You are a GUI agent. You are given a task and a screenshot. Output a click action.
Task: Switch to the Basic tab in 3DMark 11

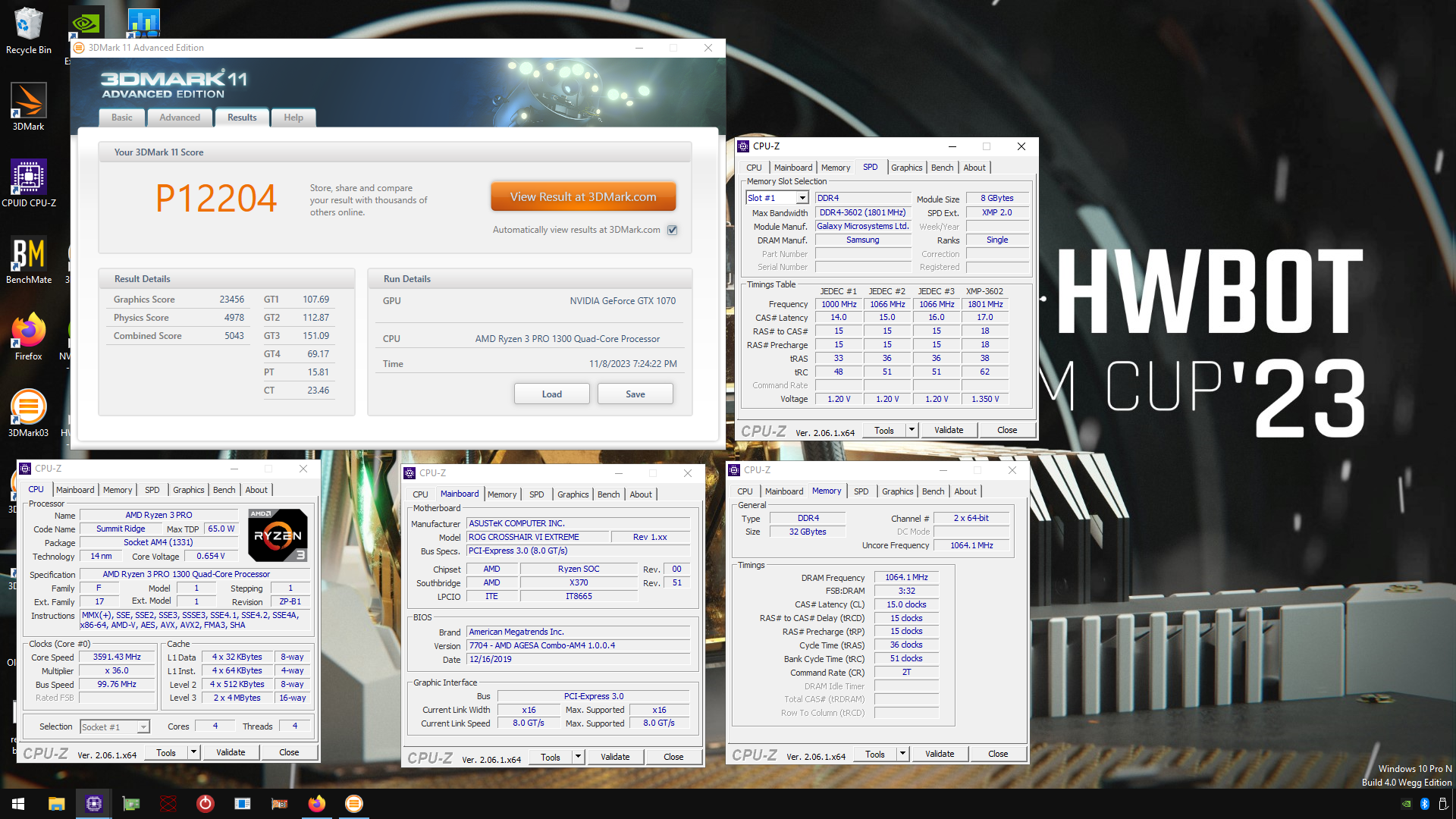[x=121, y=118]
